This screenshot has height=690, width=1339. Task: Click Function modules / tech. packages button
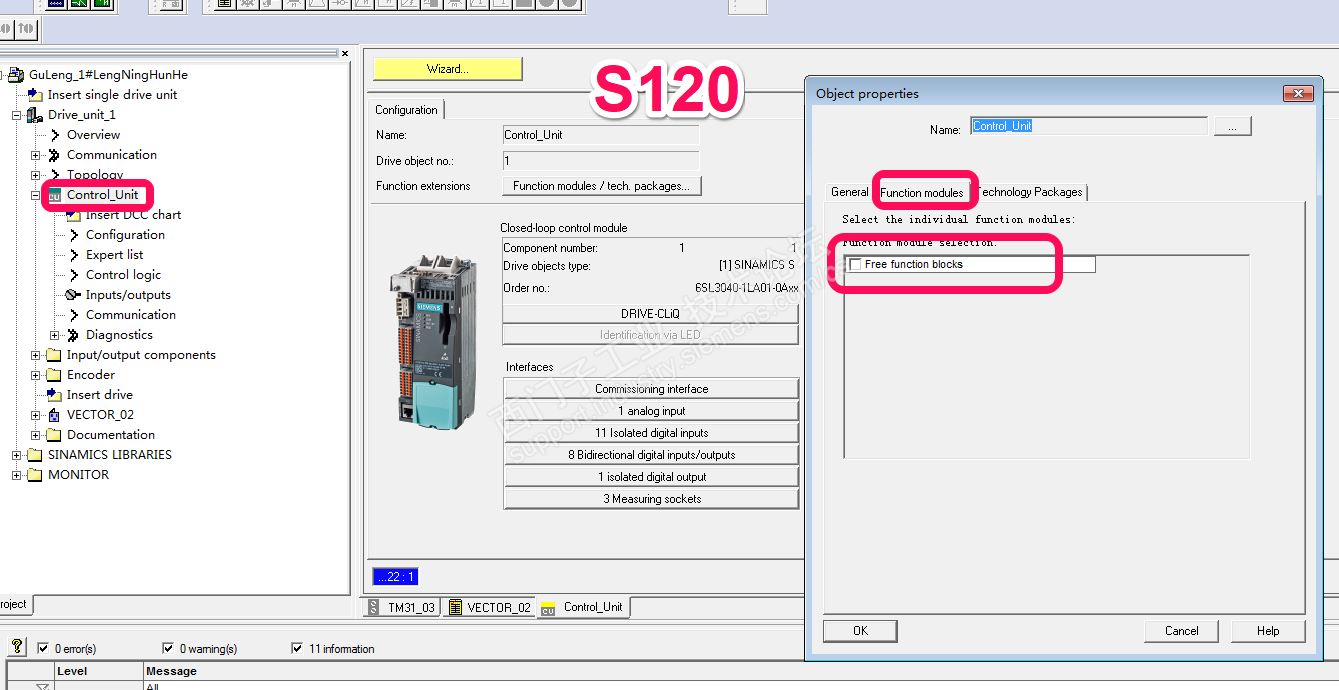click(602, 186)
